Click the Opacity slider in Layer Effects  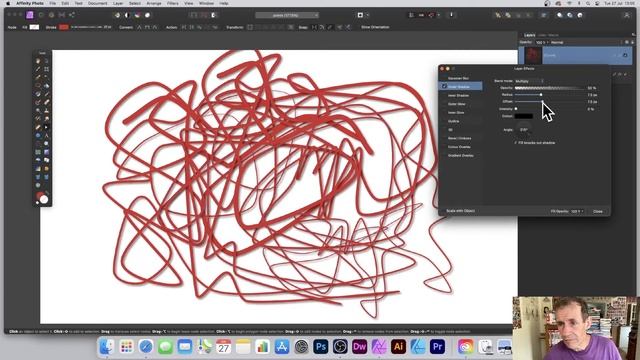(x=549, y=88)
